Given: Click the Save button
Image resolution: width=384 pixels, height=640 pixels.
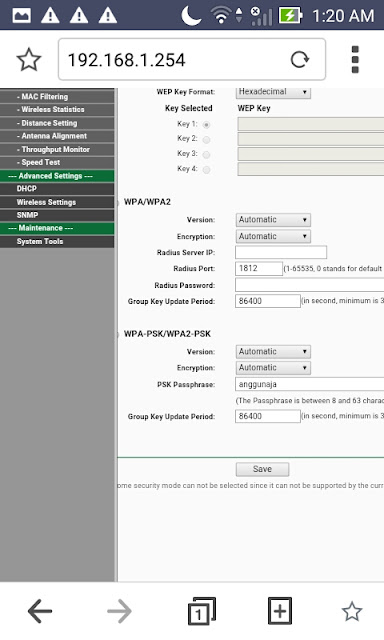Looking at the screenshot, I should [x=262, y=469].
